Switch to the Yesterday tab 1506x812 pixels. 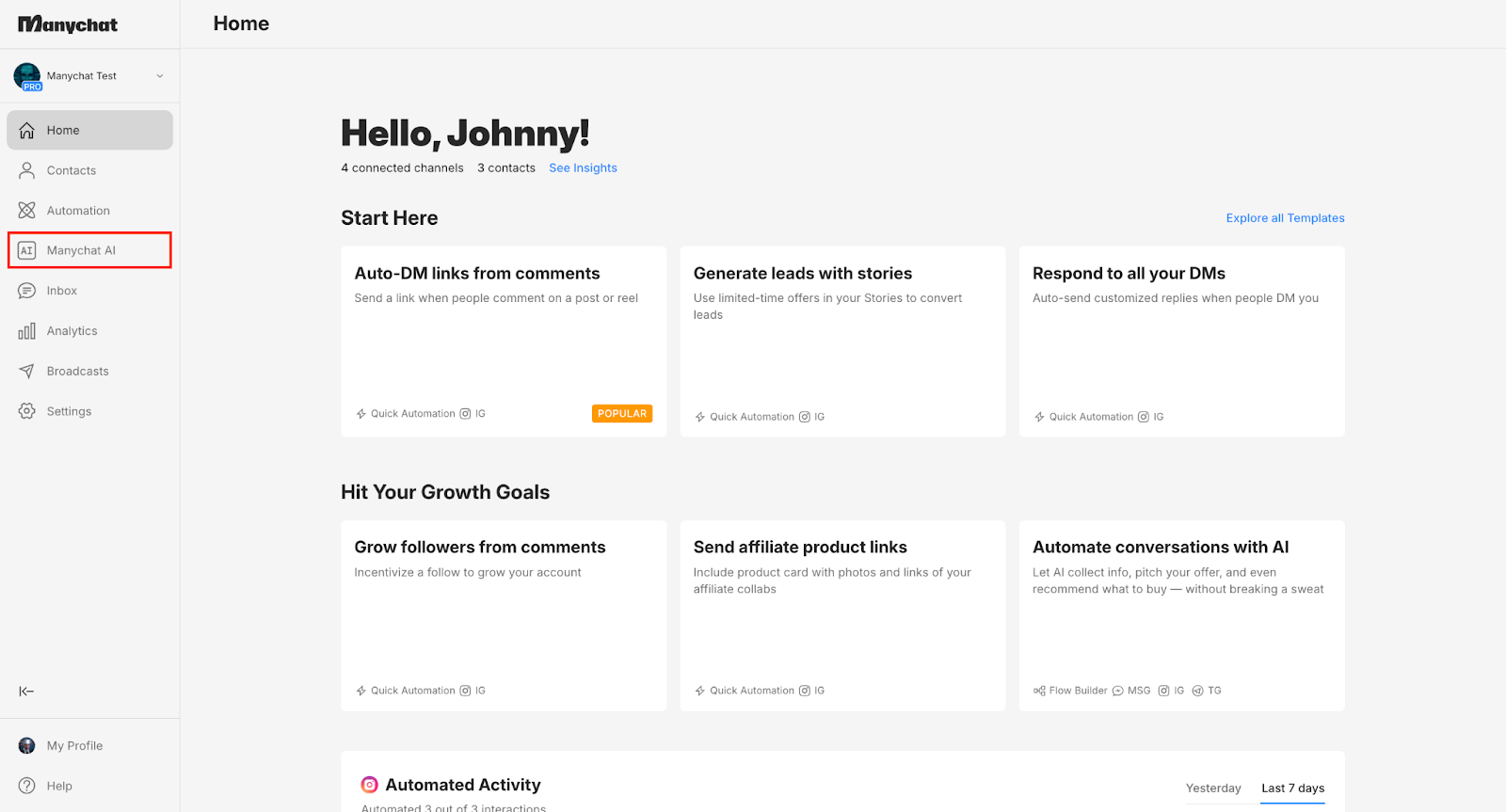click(x=1212, y=788)
